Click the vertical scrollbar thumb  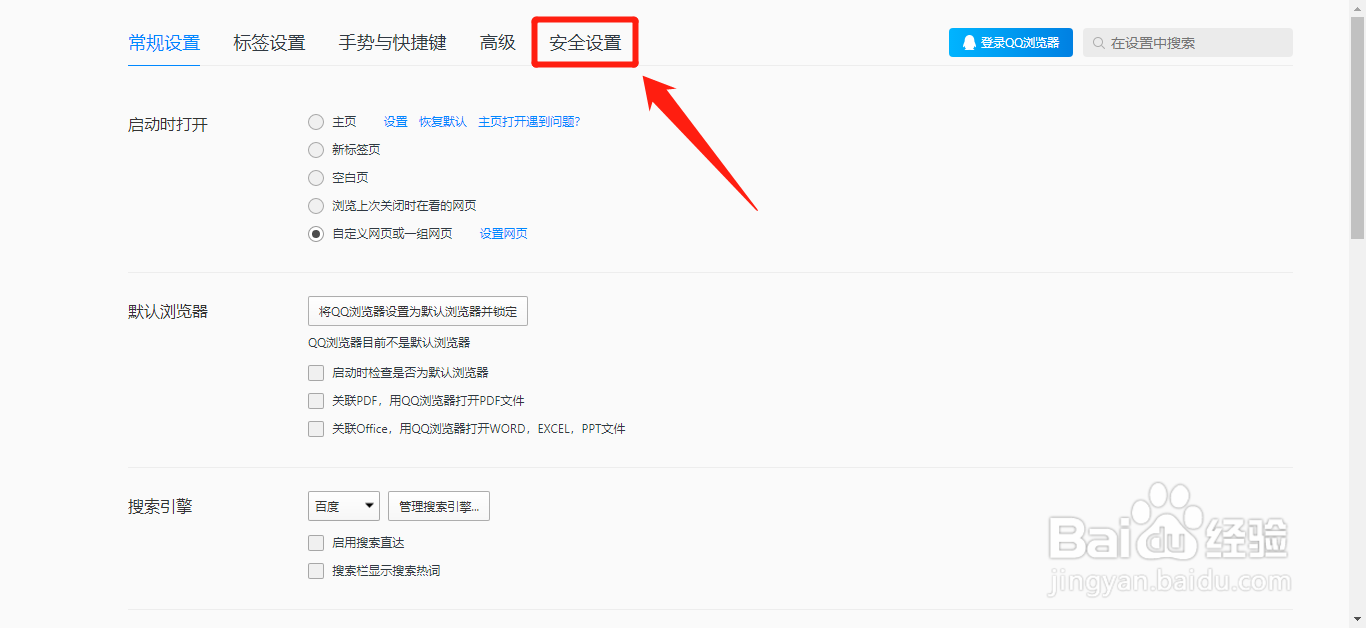point(1357,128)
